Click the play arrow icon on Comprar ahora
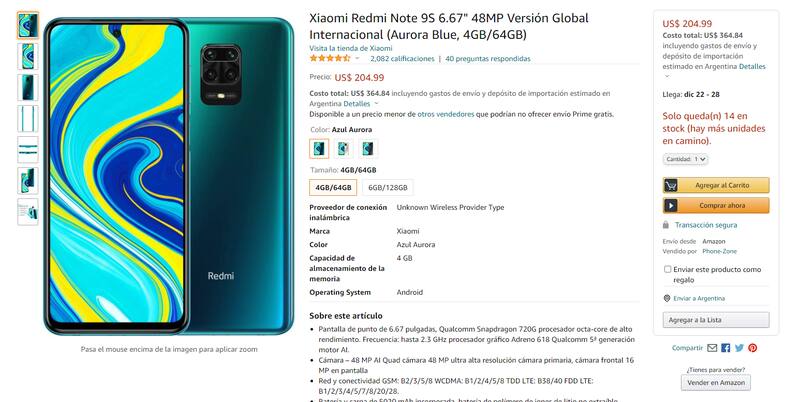This screenshot has width=800, height=402. [671, 206]
